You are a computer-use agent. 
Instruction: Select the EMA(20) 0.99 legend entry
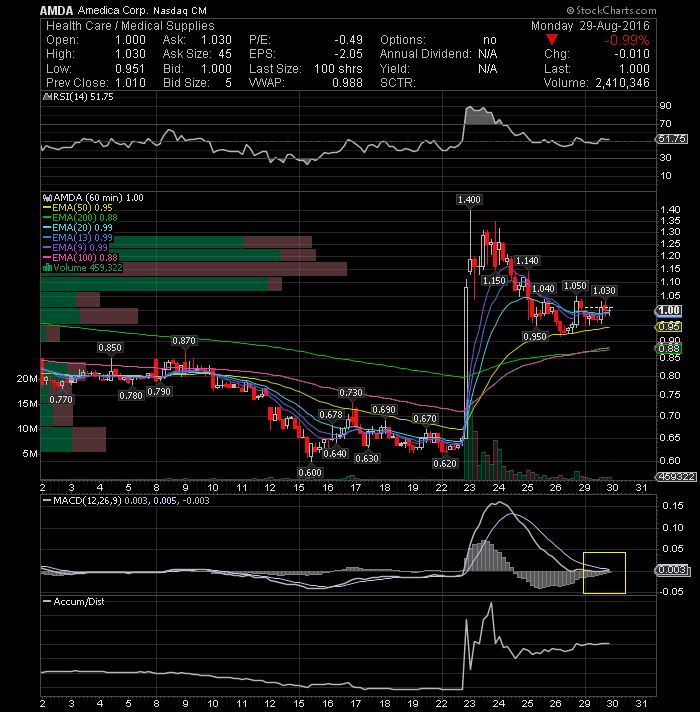pyautogui.click(x=78, y=227)
